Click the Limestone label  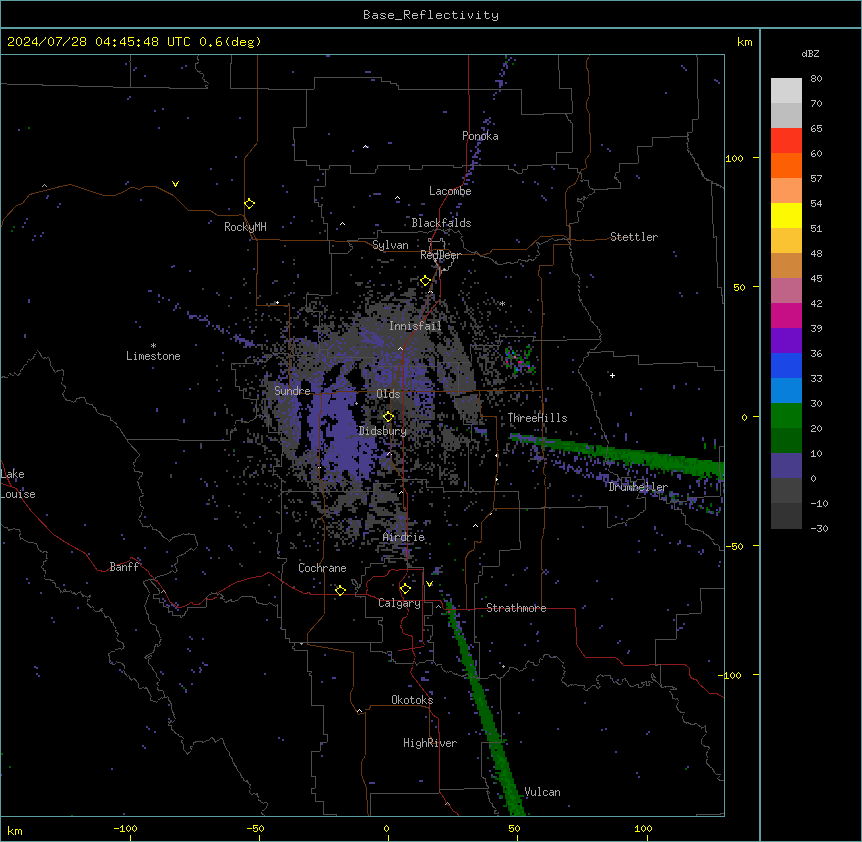tap(153, 356)
